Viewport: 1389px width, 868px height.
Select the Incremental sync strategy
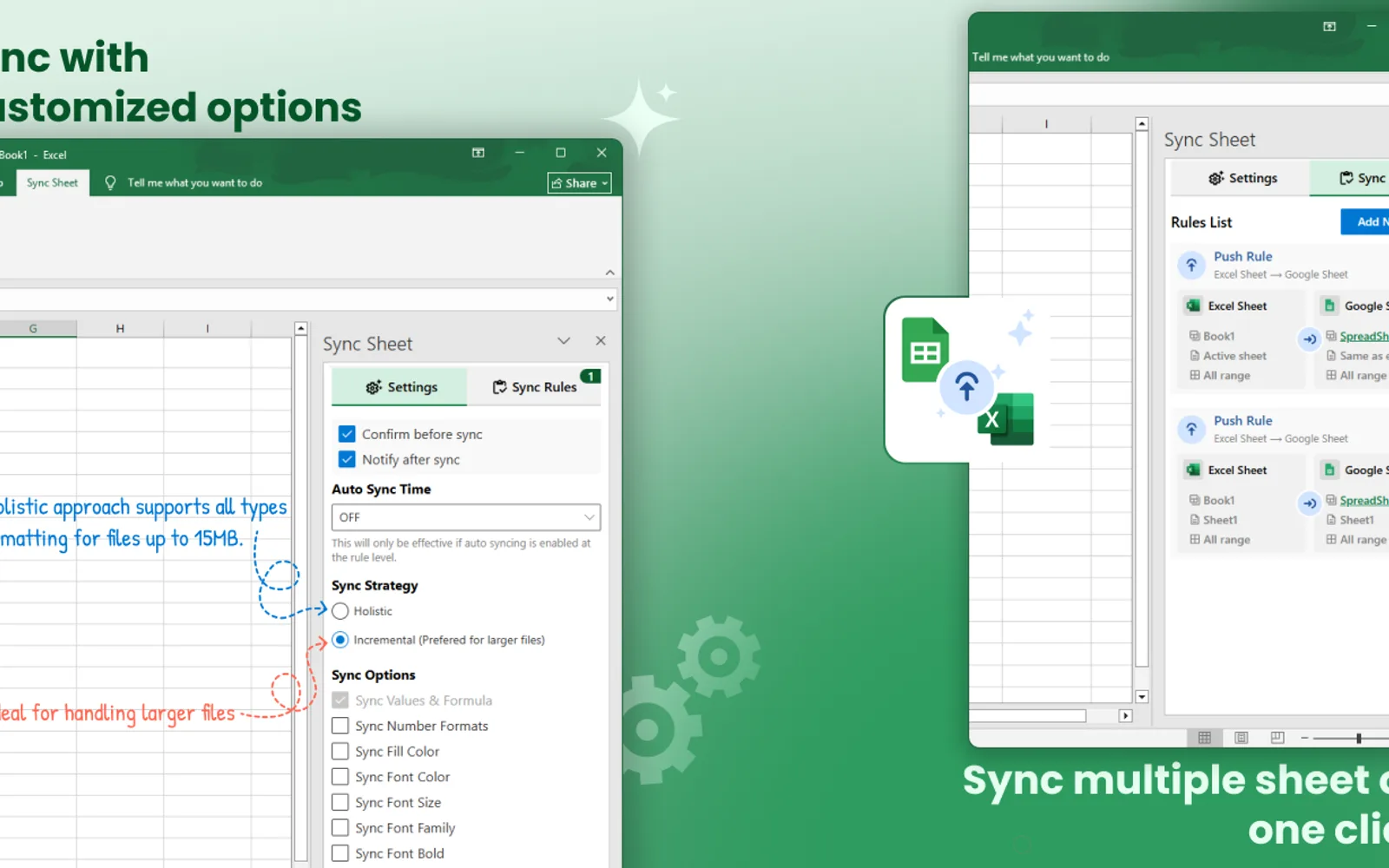point(340,640)
